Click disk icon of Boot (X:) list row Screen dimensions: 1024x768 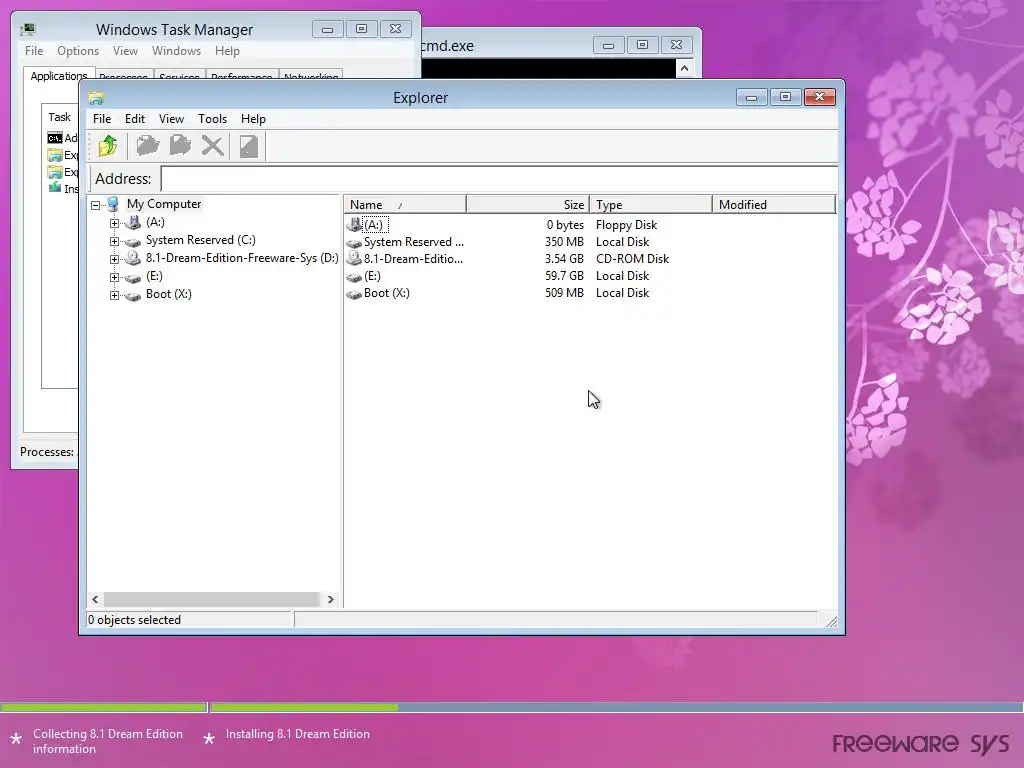coord(354,294)
